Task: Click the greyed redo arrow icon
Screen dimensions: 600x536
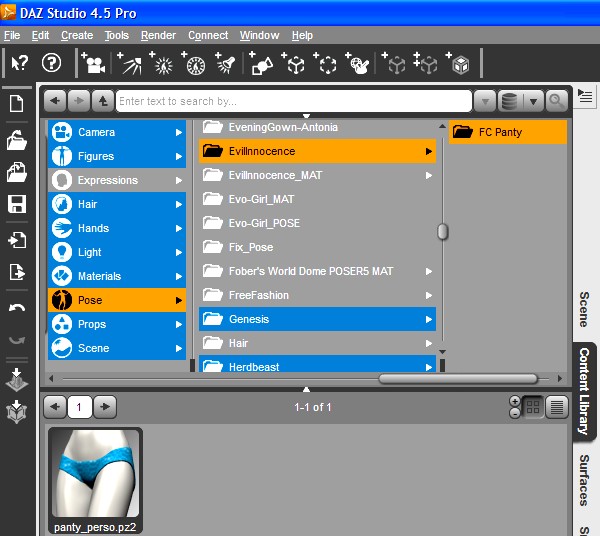Action: coord(17,339)
